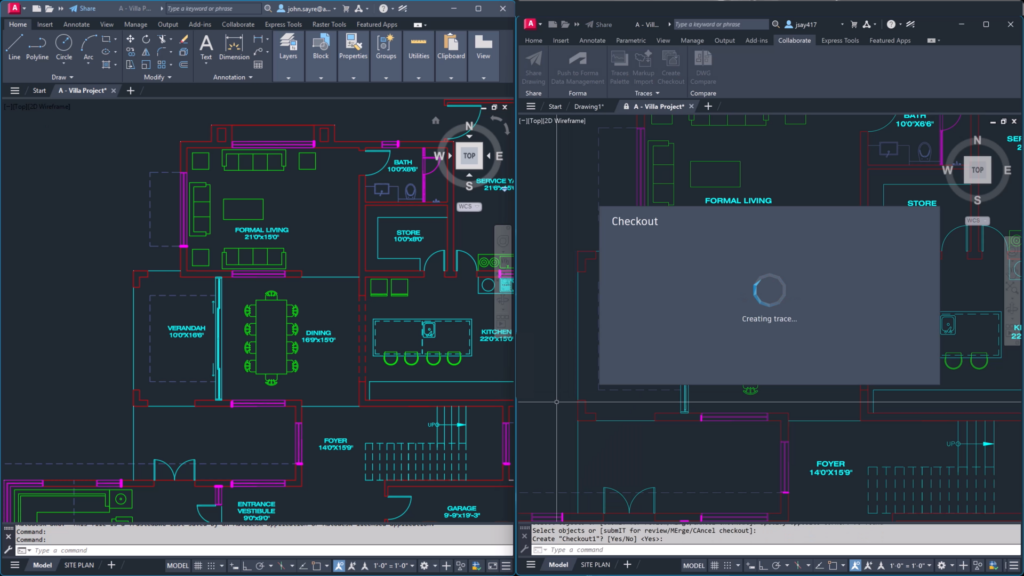Click Push to Forma Data Management
This screenshot has height=576, width=1024.
577,68
